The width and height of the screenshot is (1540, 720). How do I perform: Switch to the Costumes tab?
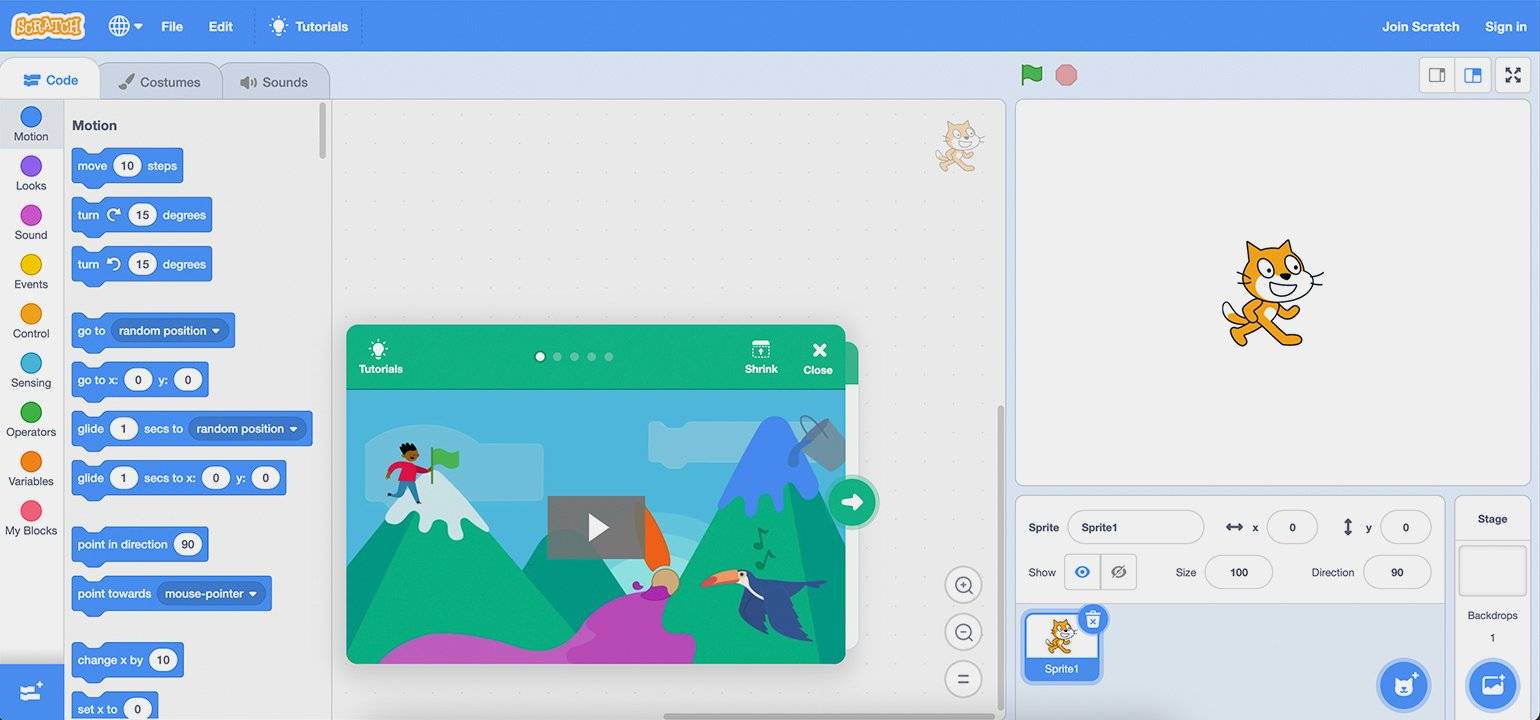[x=160, y=82]
